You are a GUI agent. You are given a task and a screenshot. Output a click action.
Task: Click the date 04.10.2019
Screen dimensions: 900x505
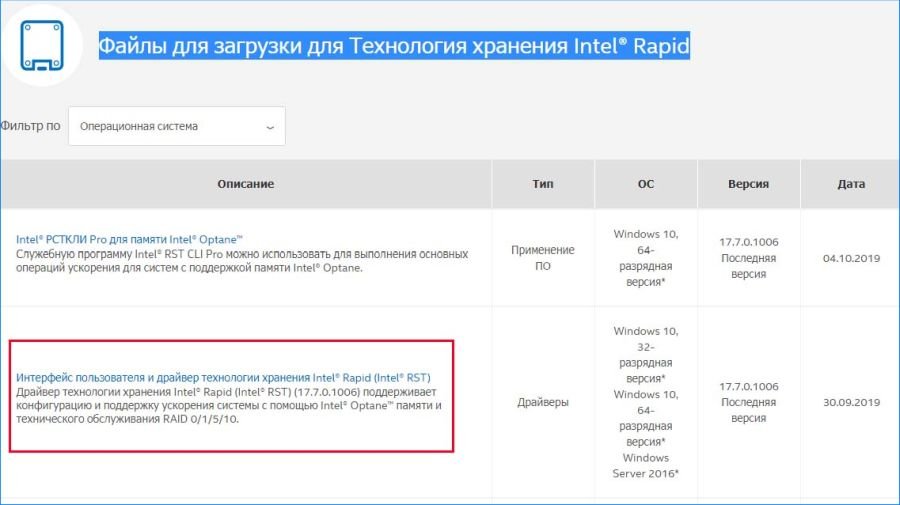(x=851, y=258)
